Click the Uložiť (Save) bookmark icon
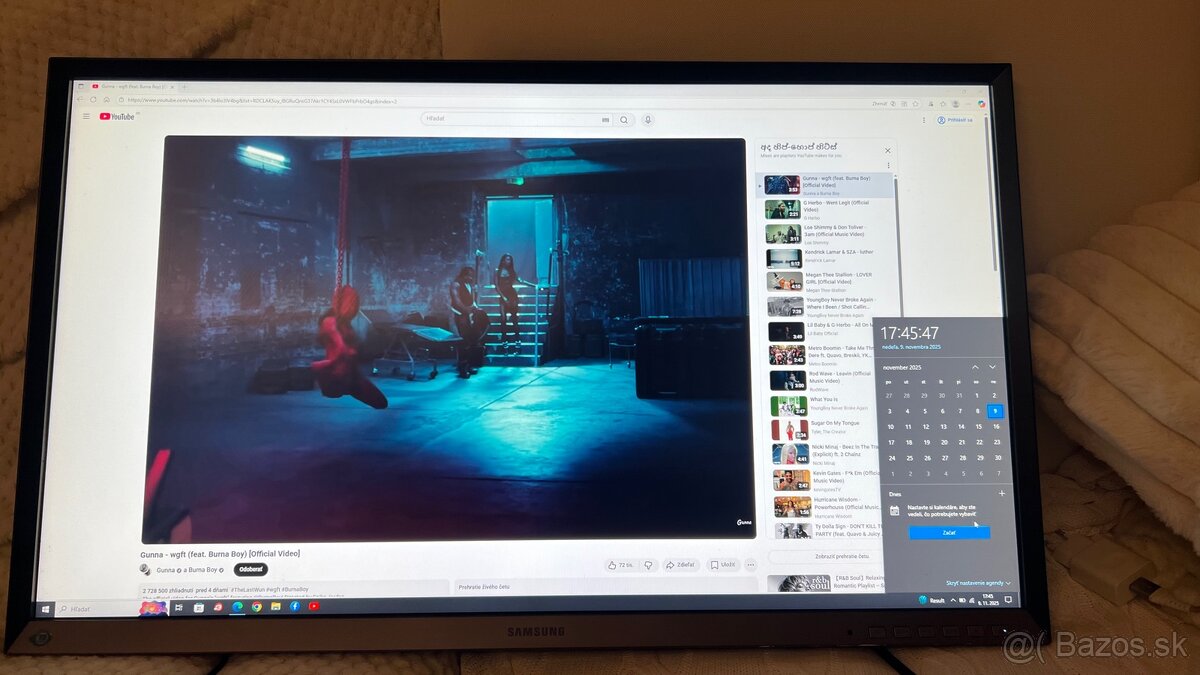This screenshot has height=675, width=1200. 722,565
